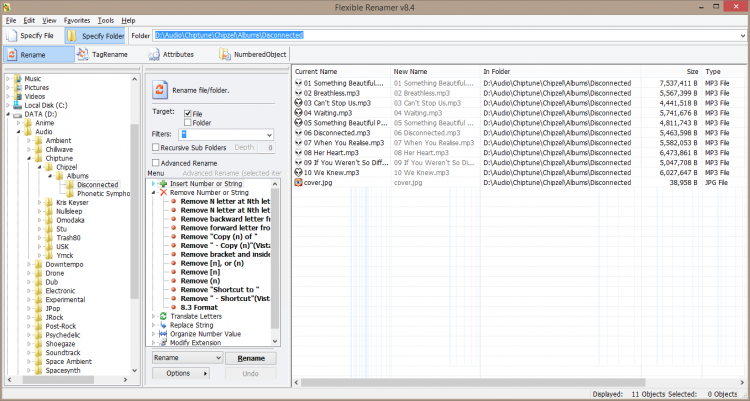Open the Favorites menu
This screenshot has width=750, height=401.
pyautogui.click(x=77, y=21)
